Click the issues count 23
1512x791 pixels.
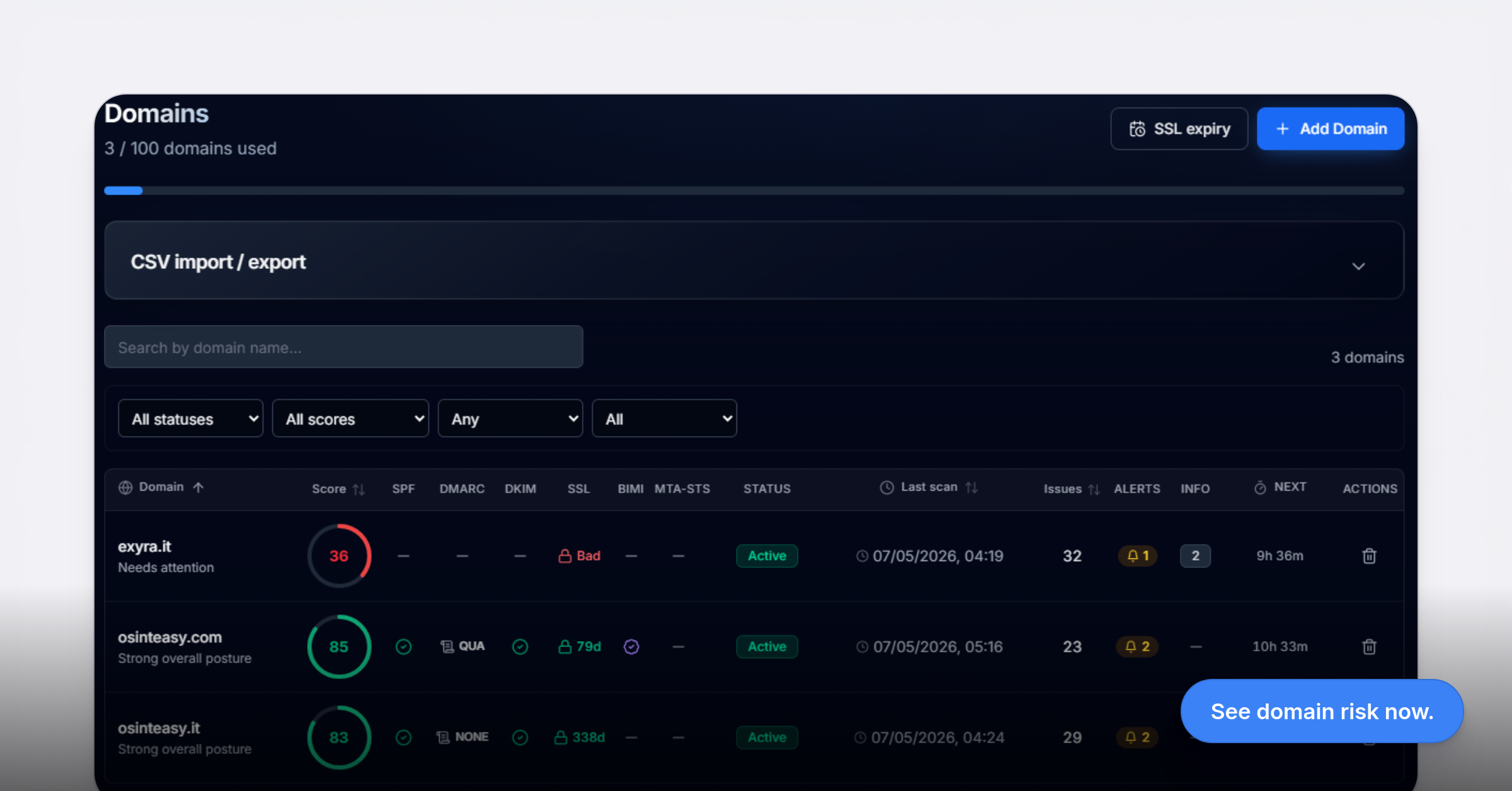(x=1072, y=647)
